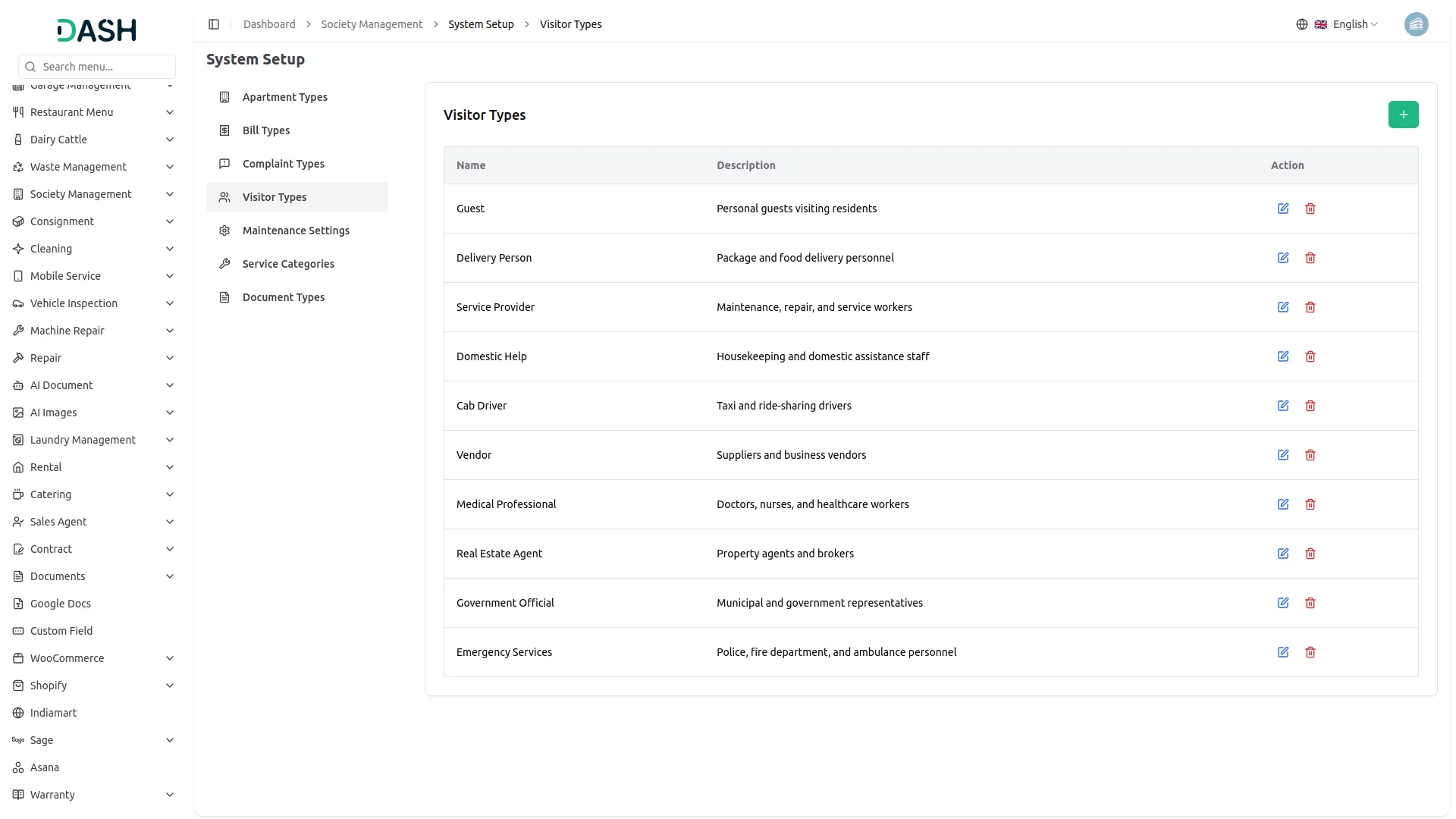
Task: Click the globe language icon
Action: (1301, 24)
